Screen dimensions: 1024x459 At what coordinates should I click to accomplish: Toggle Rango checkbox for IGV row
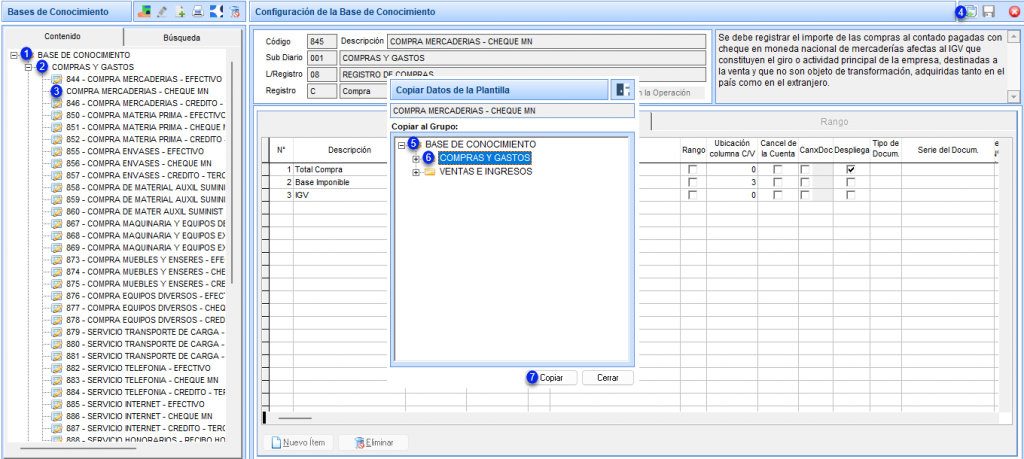click(693, 195)
